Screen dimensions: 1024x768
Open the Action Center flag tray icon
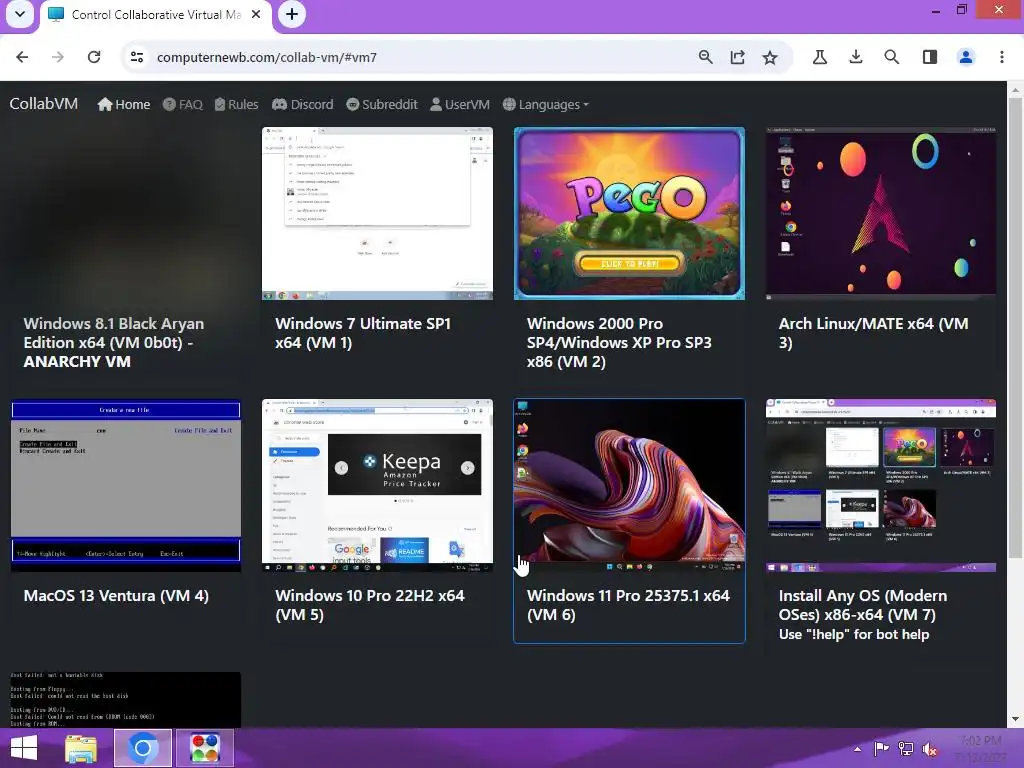881,749
